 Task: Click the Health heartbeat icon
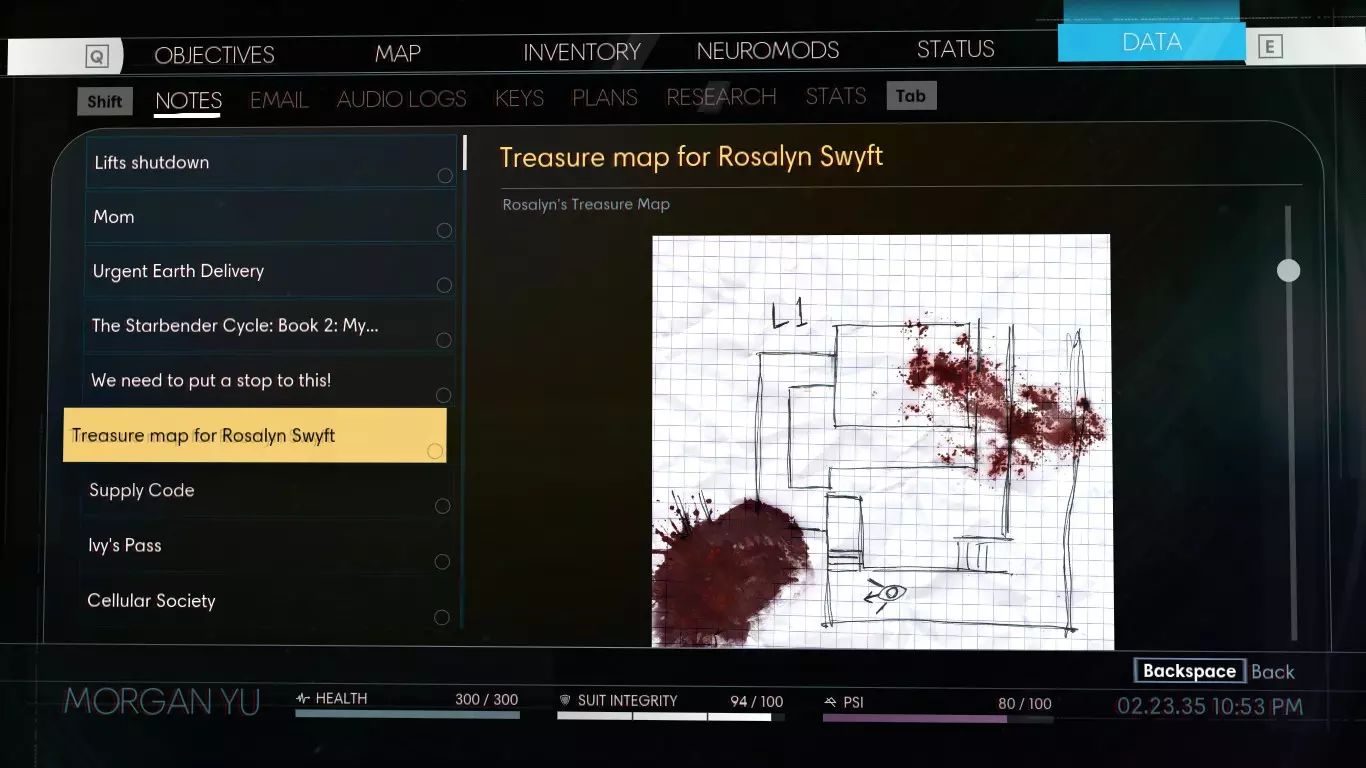pyautogui.click(x=303, y=699)
